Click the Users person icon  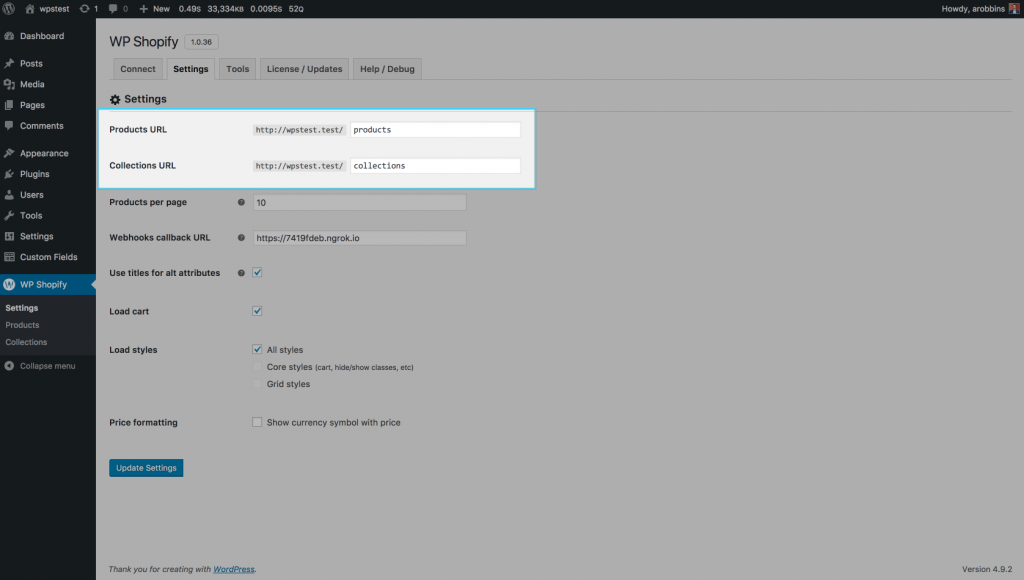pyautogui.click(x=9, y=195)
